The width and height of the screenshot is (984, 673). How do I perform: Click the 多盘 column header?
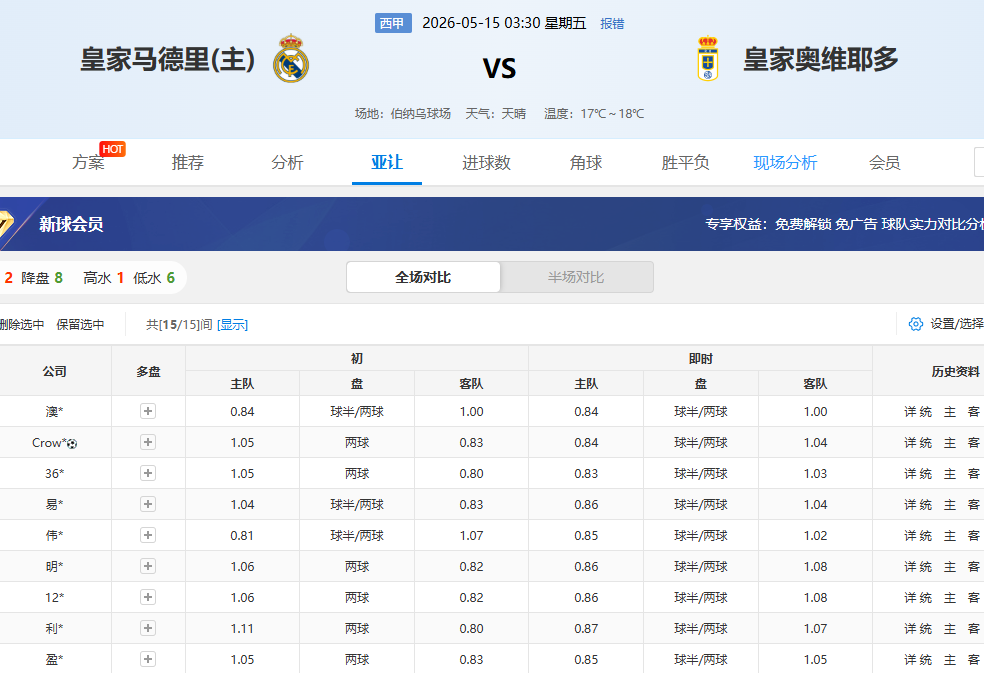148,371
